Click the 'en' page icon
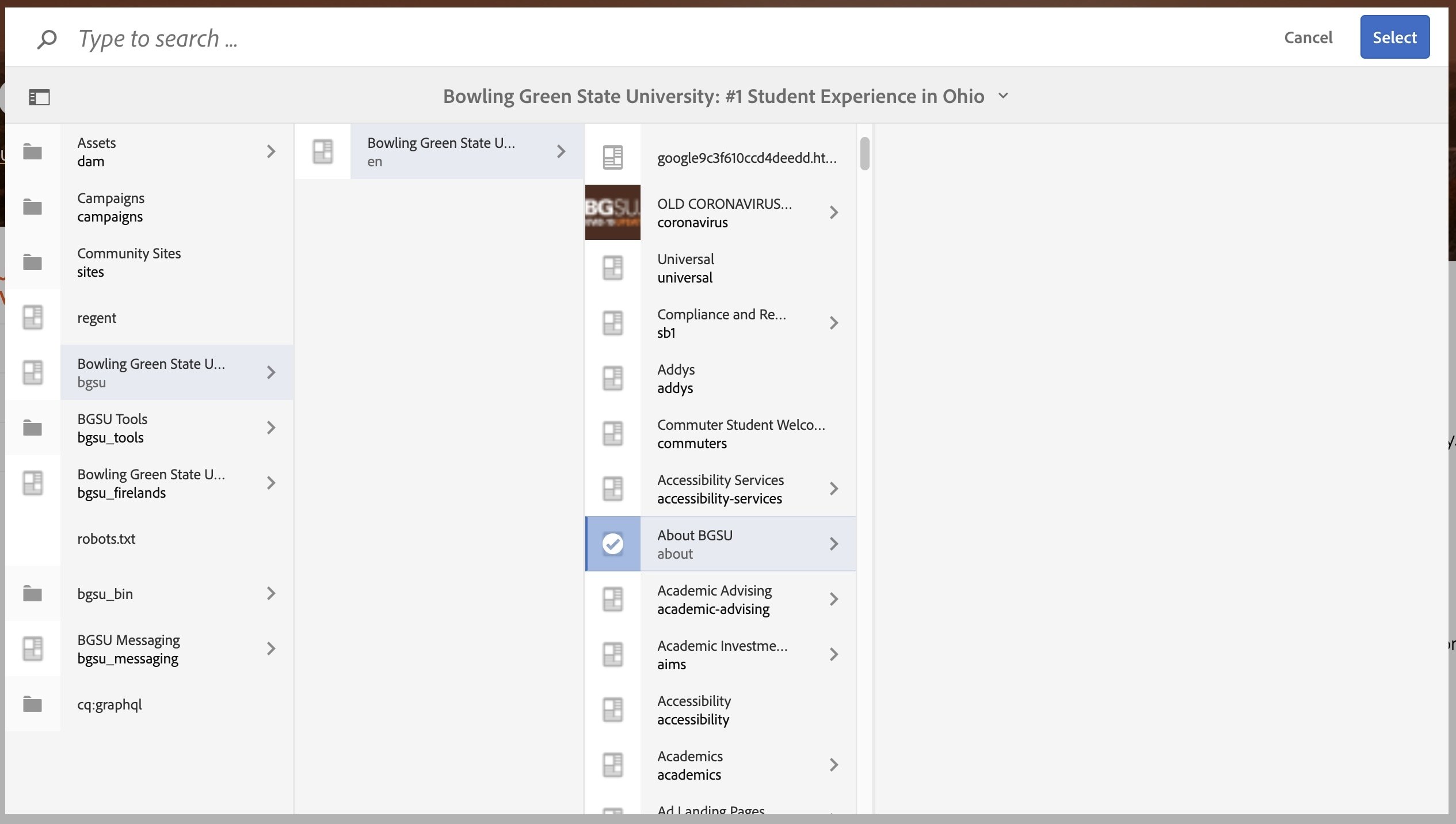This screenshot has height=824, width=1456. 323,151
